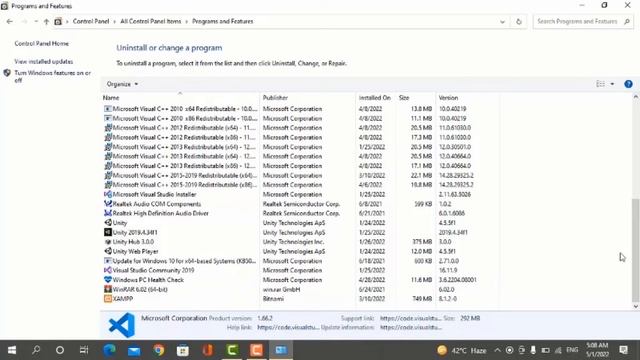
Task: Open the recent locations dropdown arrow
Action: click(x=36, y=22)
